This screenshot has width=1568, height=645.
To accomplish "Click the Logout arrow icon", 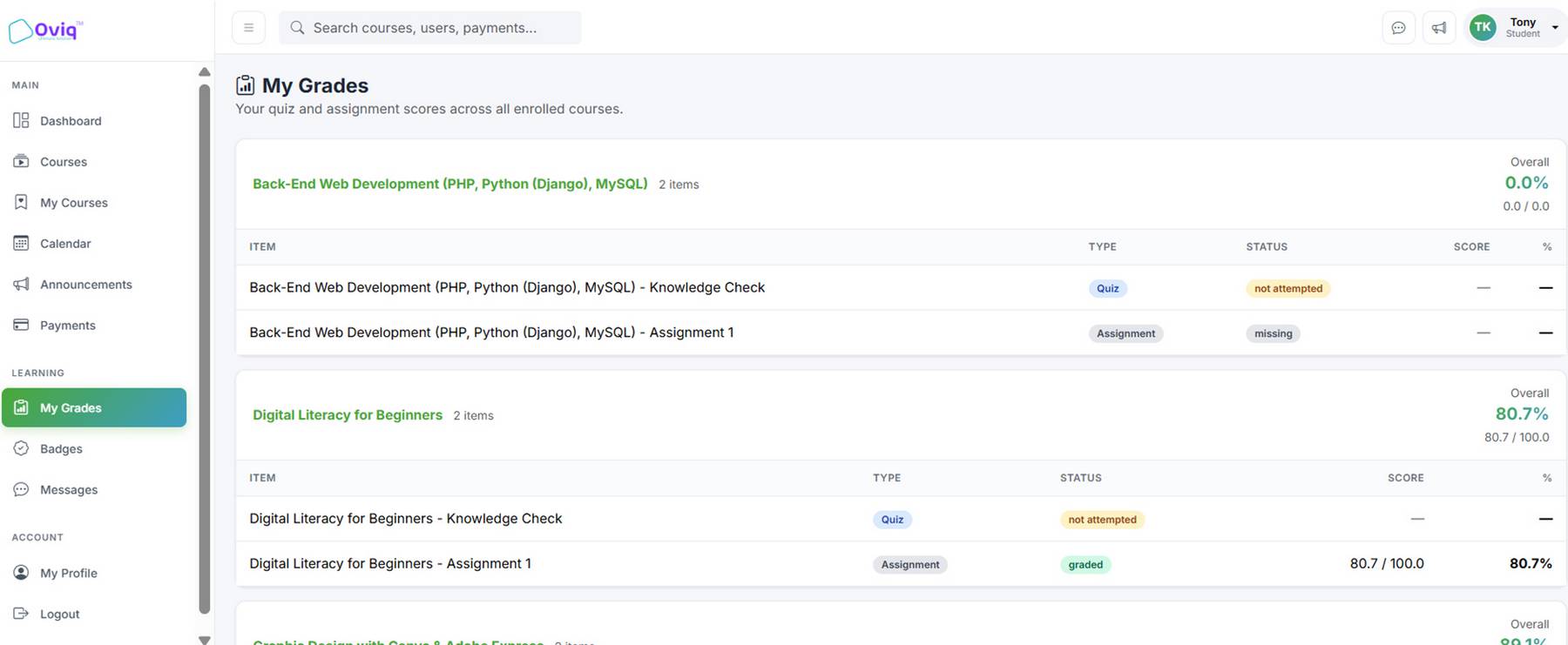I will click(x=21, y=614).
